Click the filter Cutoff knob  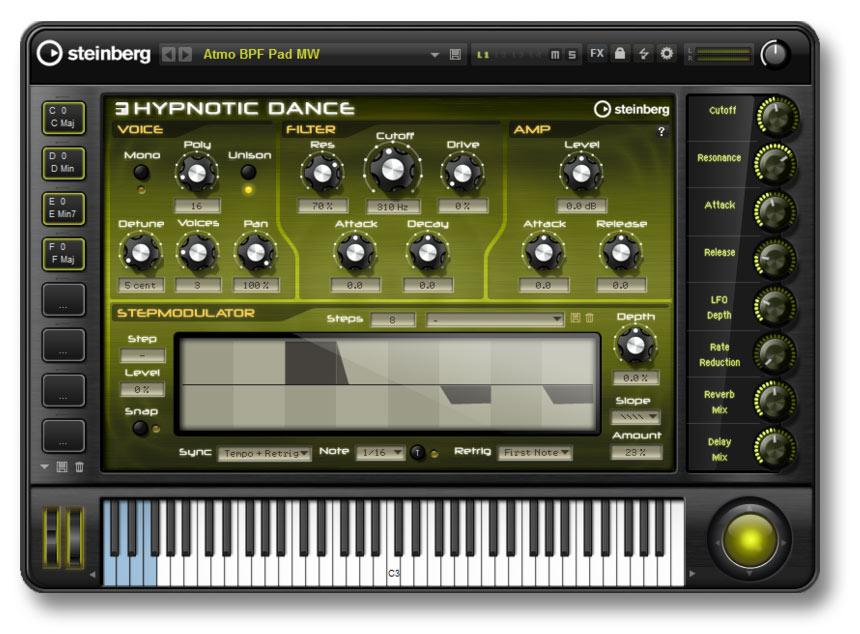392,169
